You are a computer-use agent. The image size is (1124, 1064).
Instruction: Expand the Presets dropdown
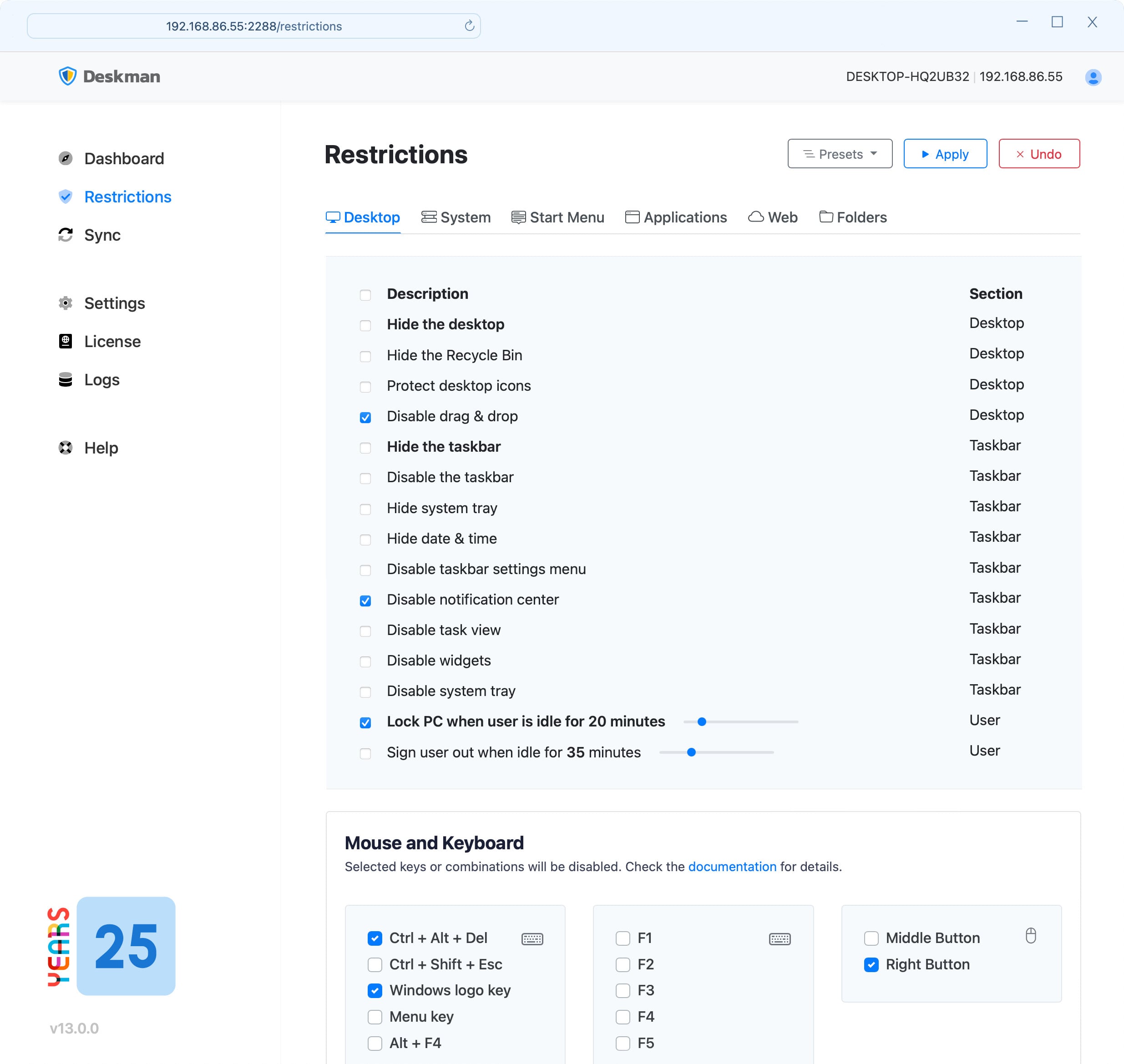pyautogui.click(x=840, y=154)
